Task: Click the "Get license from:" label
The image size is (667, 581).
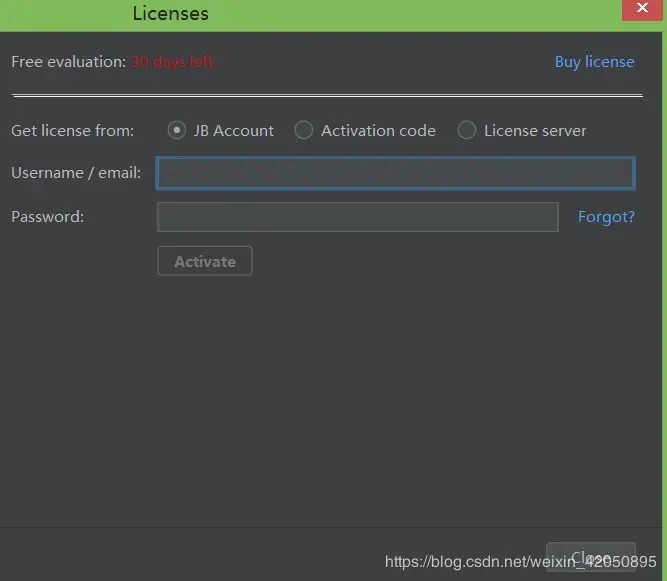Action: pyautogui.click(x=72, y=130)
